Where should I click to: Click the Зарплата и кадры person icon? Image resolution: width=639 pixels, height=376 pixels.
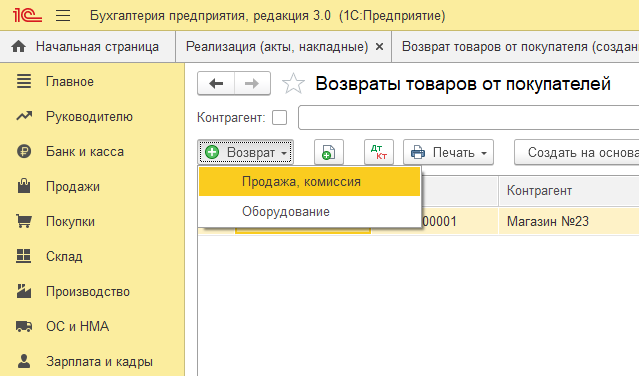pos(24,361)
